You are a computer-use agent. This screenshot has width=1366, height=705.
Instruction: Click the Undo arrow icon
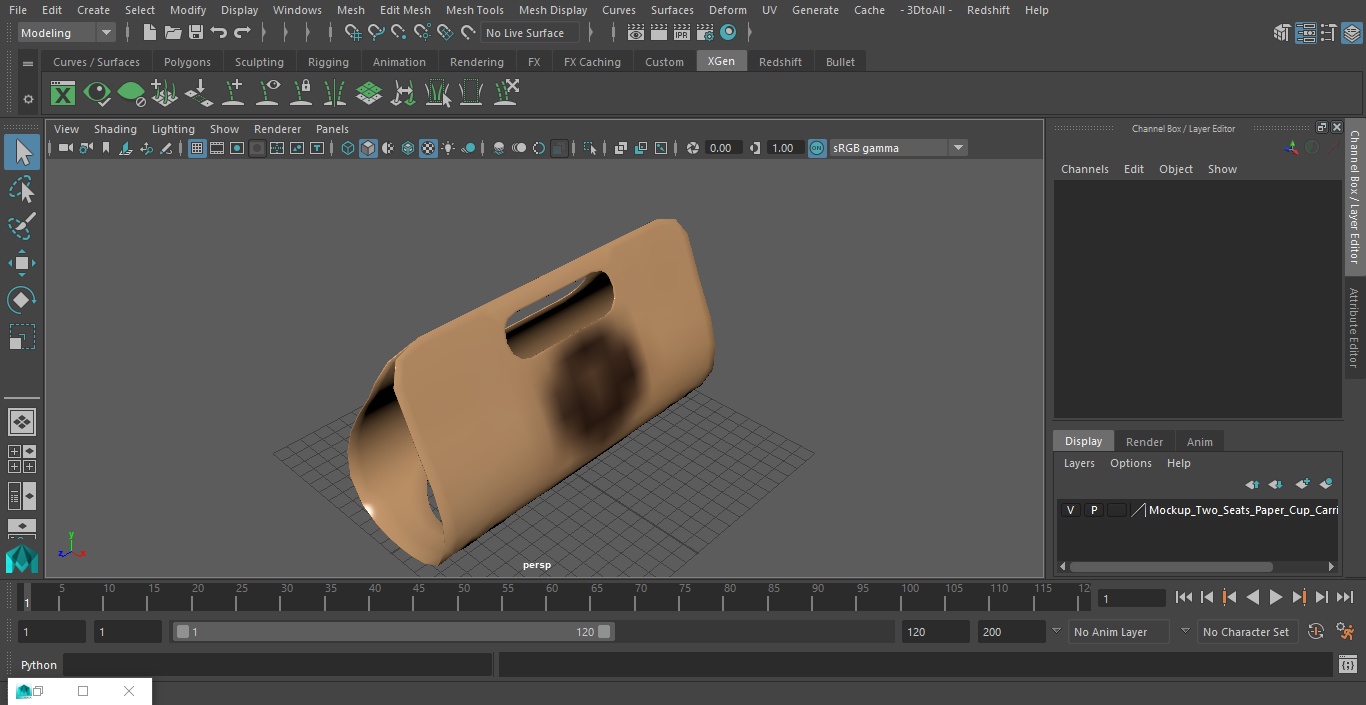click(219, 33)
